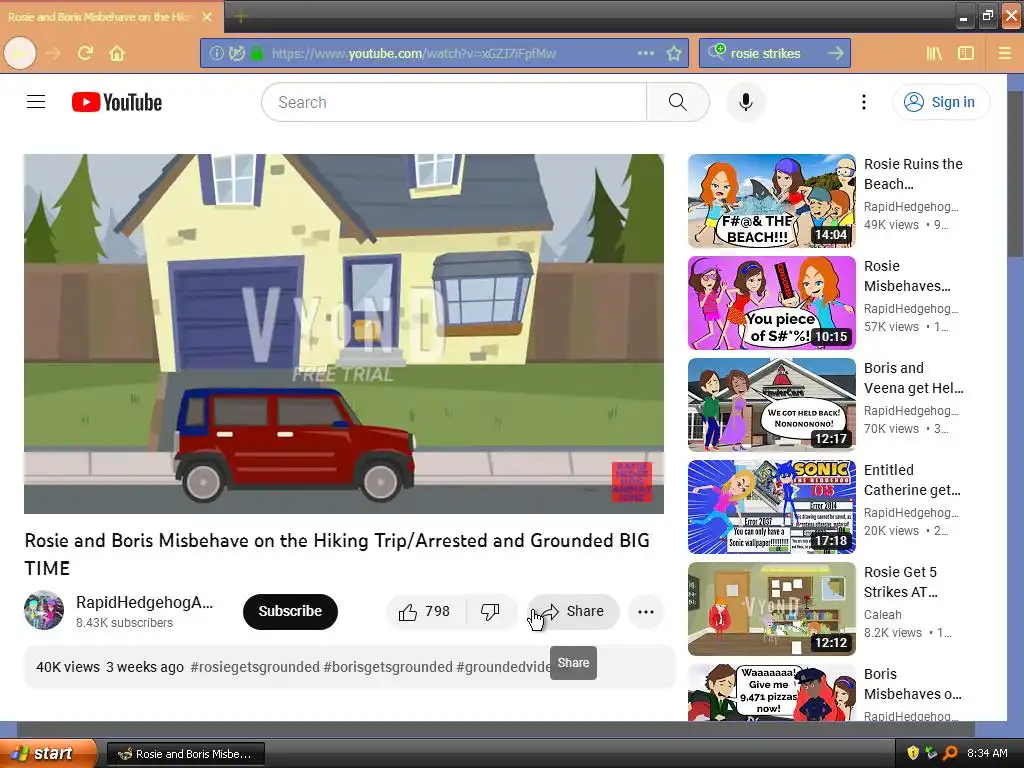The height and width of the screenshot is (768, 1024).
Task: Submit the 'rosie strikes' search arrow
Action: 835,53
